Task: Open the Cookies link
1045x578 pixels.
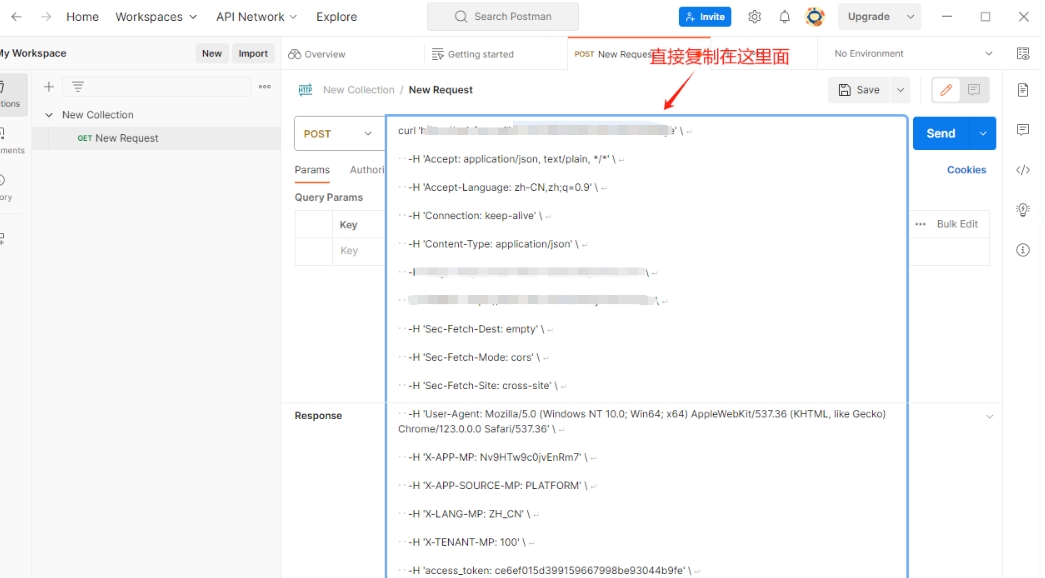Action: [966, 170]
